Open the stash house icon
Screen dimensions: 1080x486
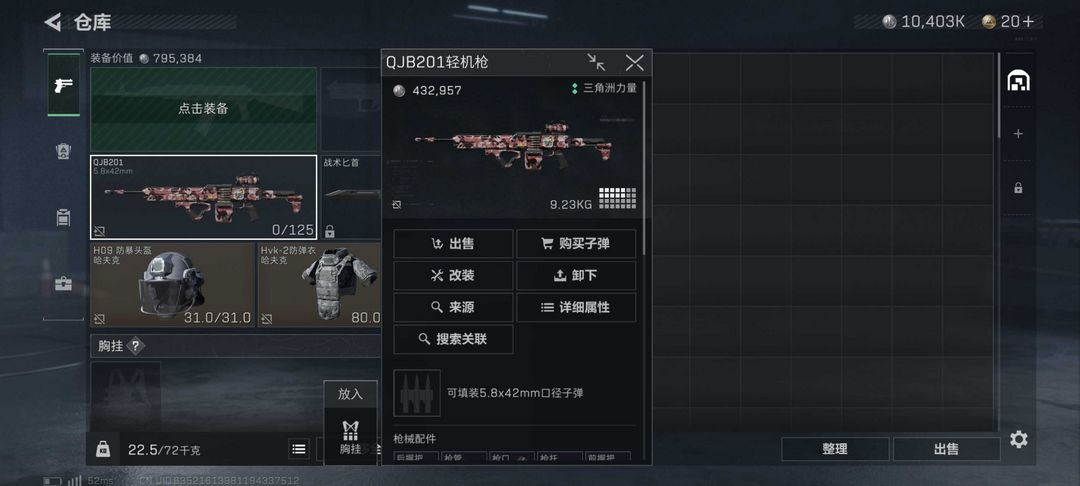[1018, 81]
